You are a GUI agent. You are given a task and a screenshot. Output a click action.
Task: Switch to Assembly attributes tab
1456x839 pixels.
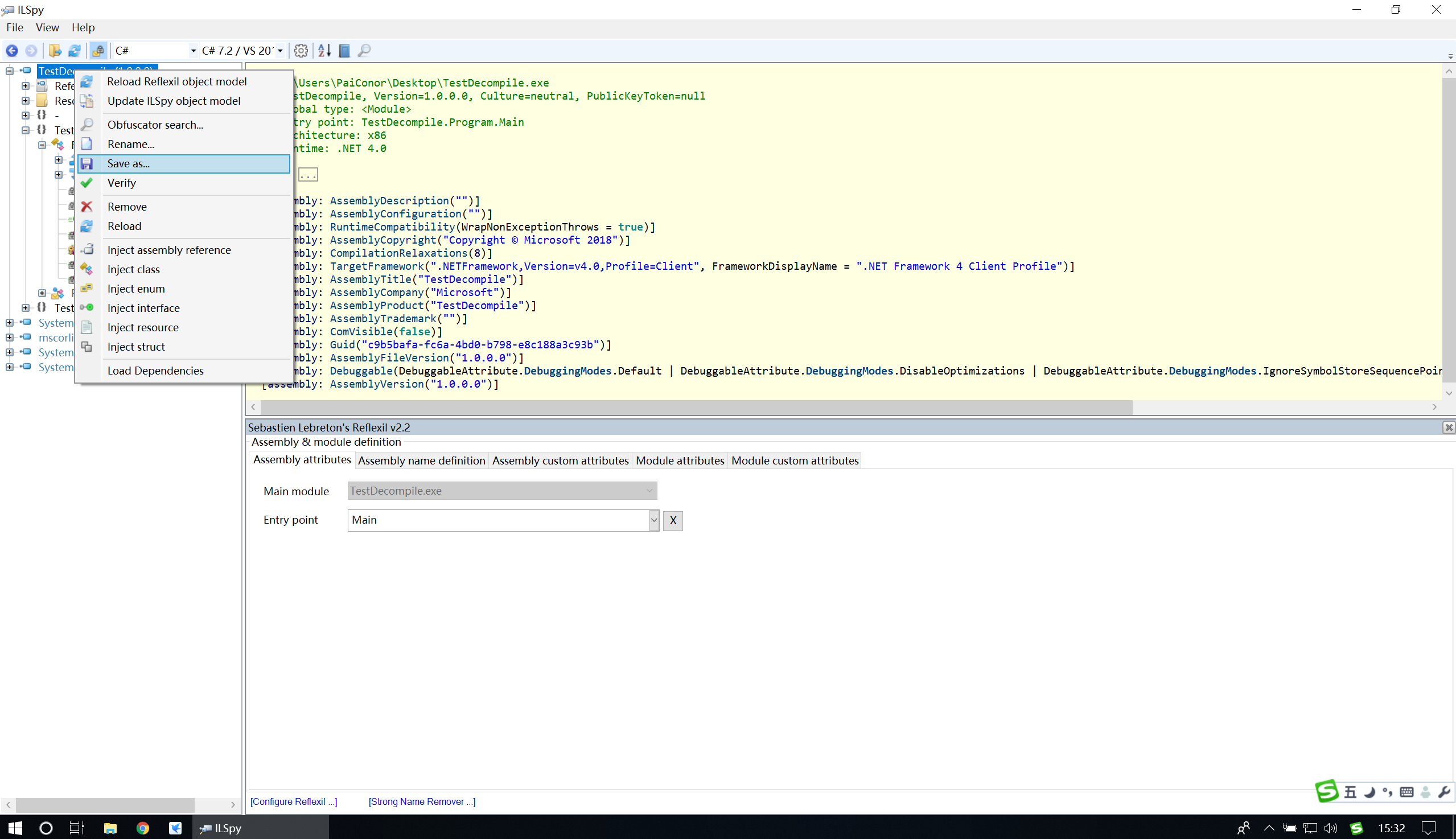[302, 460]
